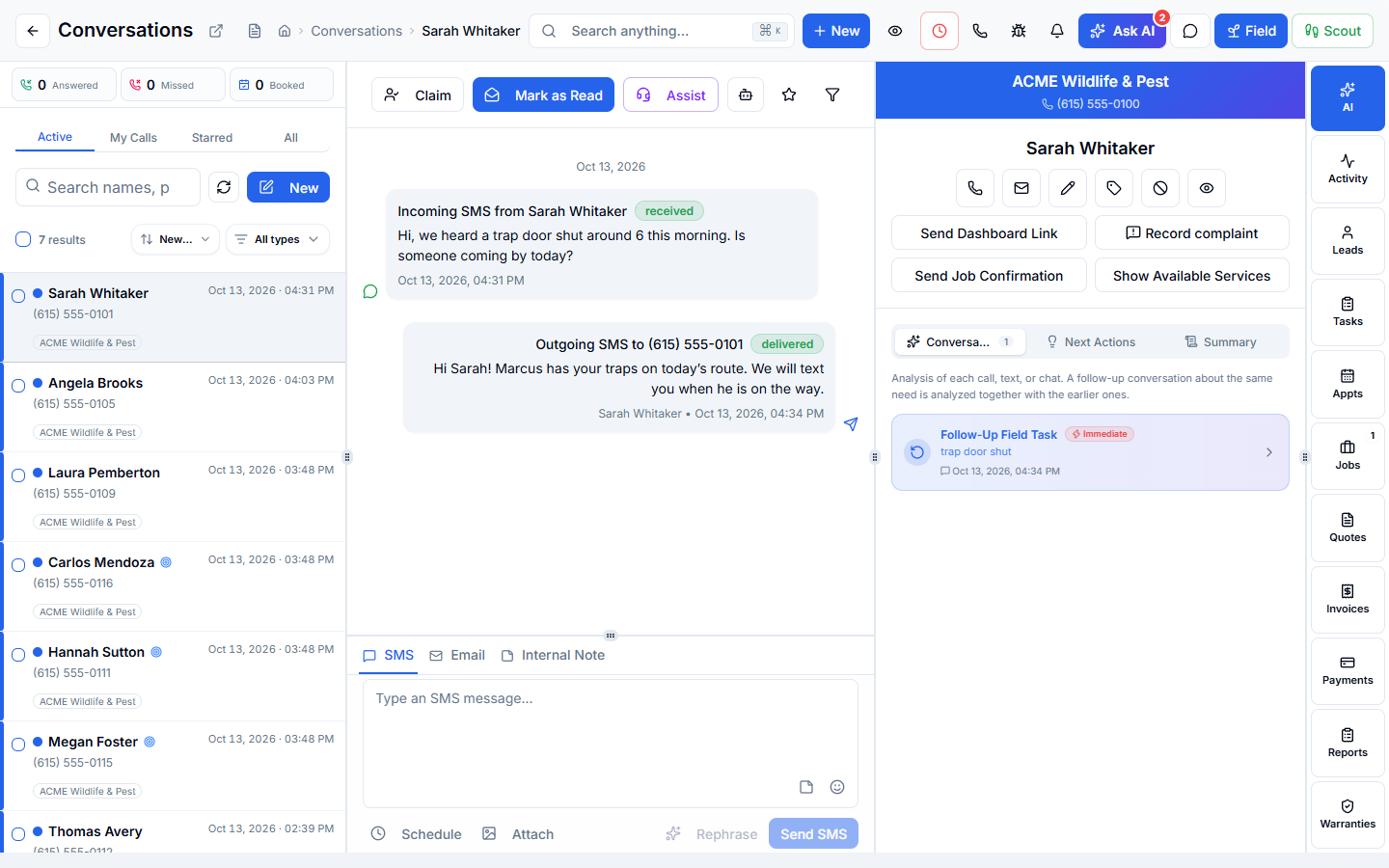The height and width of the screenshot is (868, 1389).
Task: Select Megan Foster conversation checkbox
Action: point(18,745)
